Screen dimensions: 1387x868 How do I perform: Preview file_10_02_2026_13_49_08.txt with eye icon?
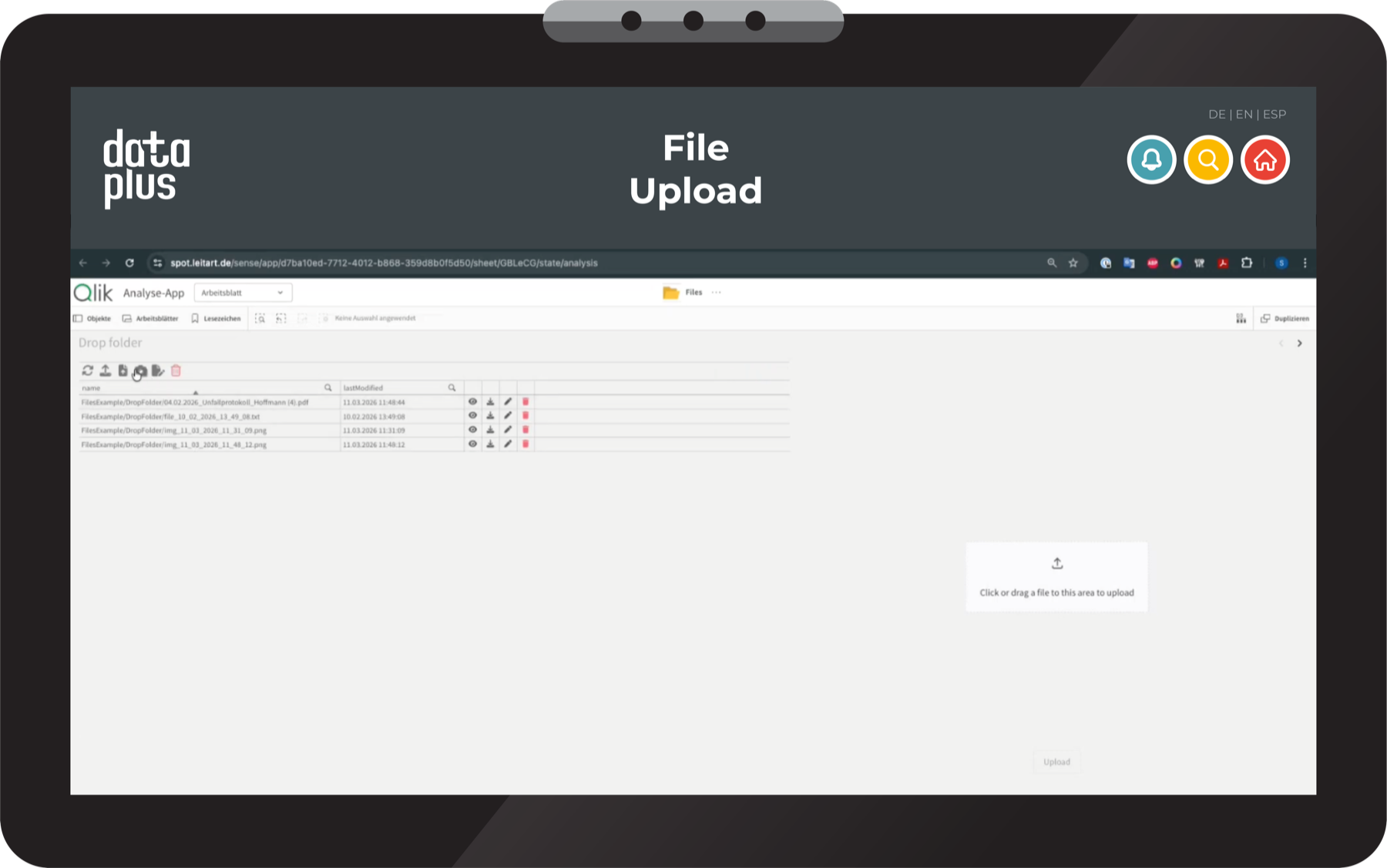click(472, 415)
